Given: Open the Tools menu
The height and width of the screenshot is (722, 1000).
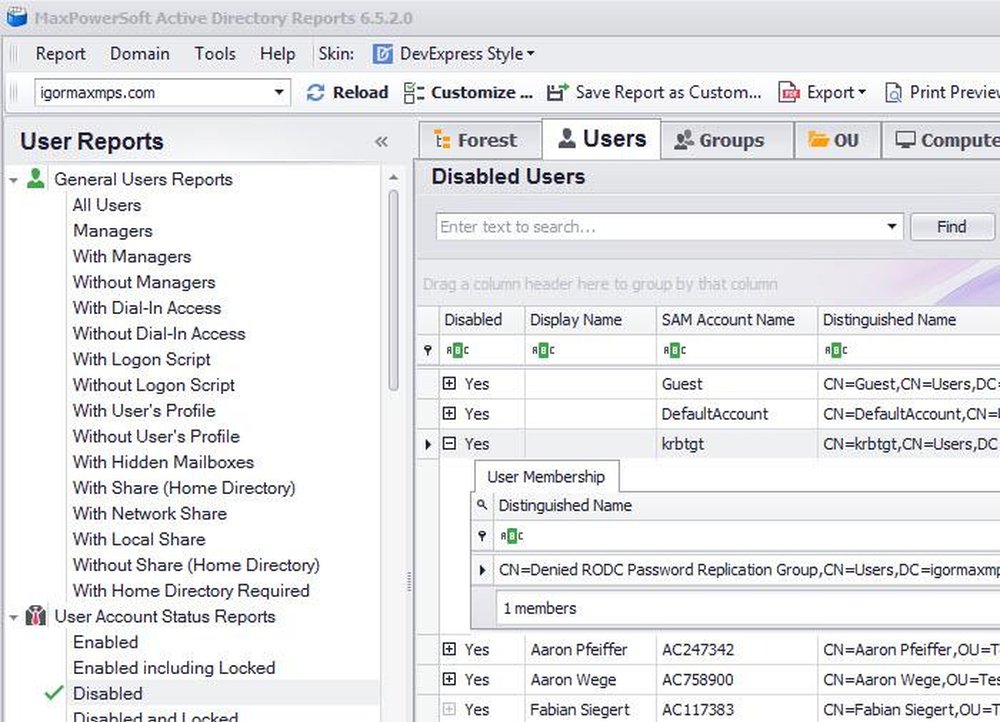Looking at the screenshot, I should [214, 54].
